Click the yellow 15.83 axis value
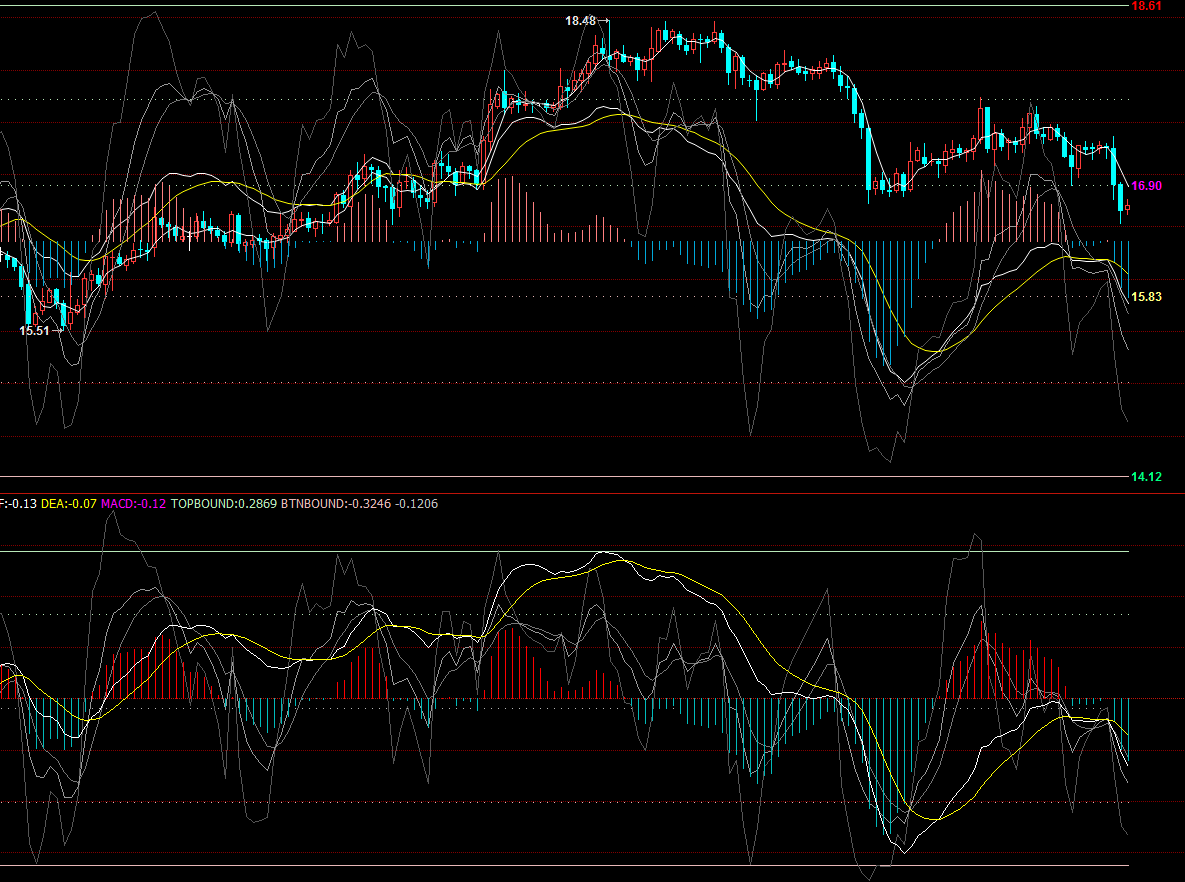 coord(1146,297)
